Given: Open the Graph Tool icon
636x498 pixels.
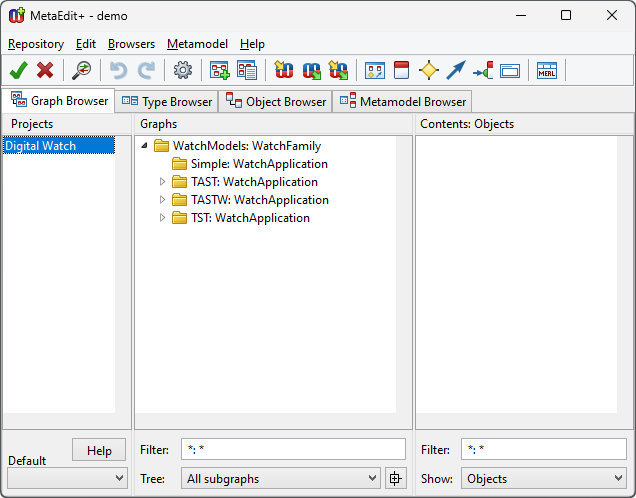Looking at the screenshot, I should pyautogui.click(x=375, y=70).
